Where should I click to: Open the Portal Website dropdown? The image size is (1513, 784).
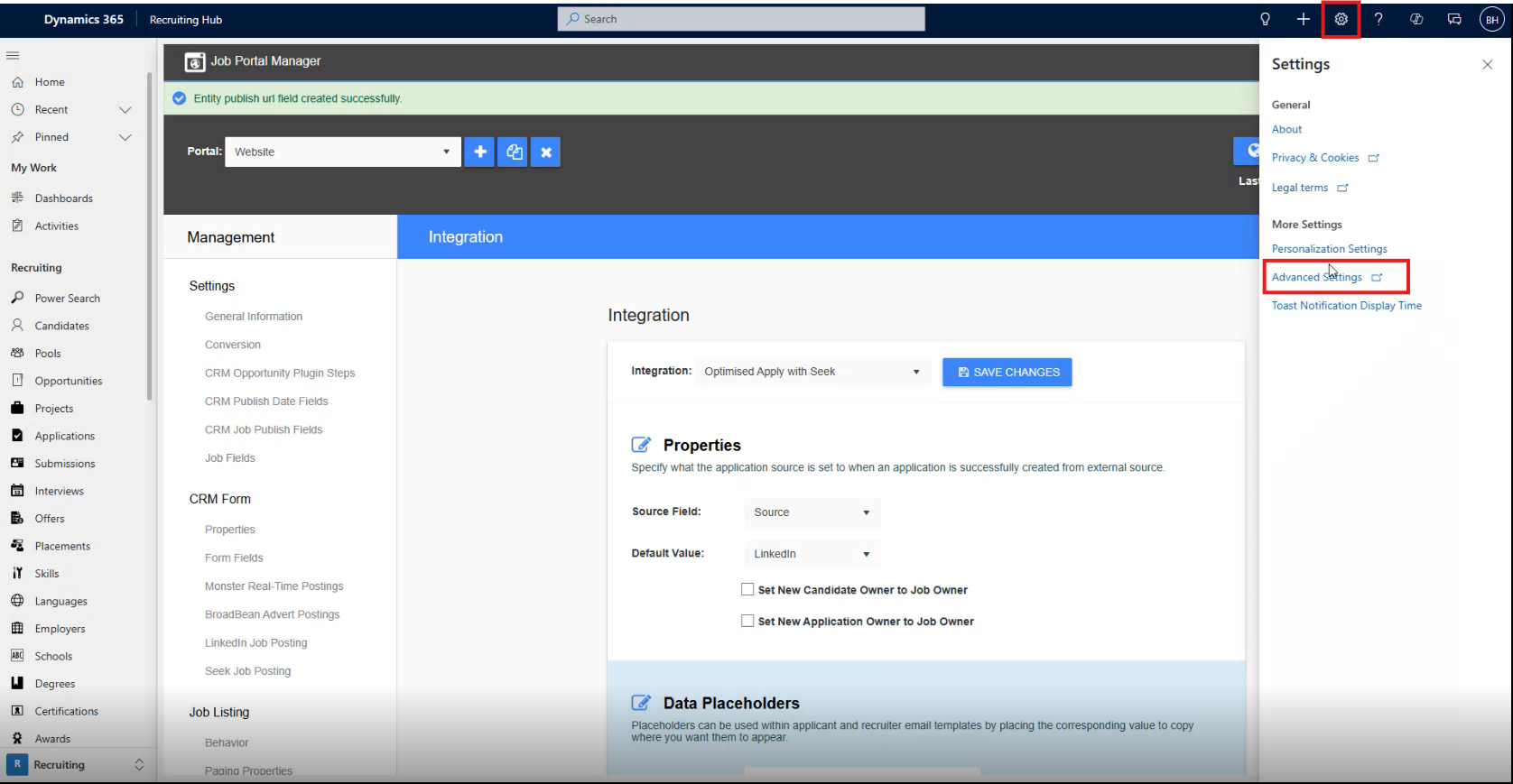tap(343, 152)
